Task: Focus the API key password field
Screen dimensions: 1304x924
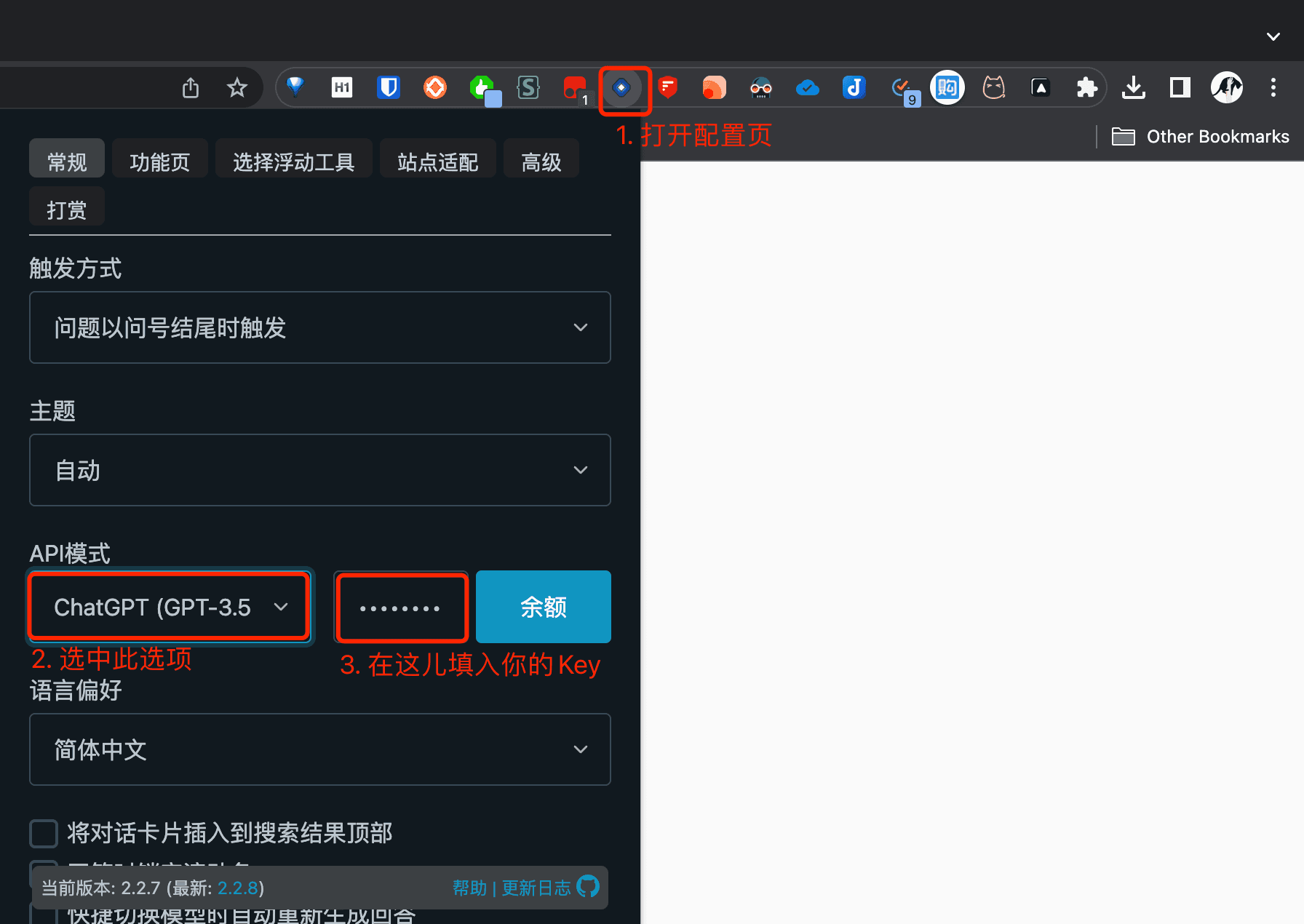Action: click(x=401, y=608)
